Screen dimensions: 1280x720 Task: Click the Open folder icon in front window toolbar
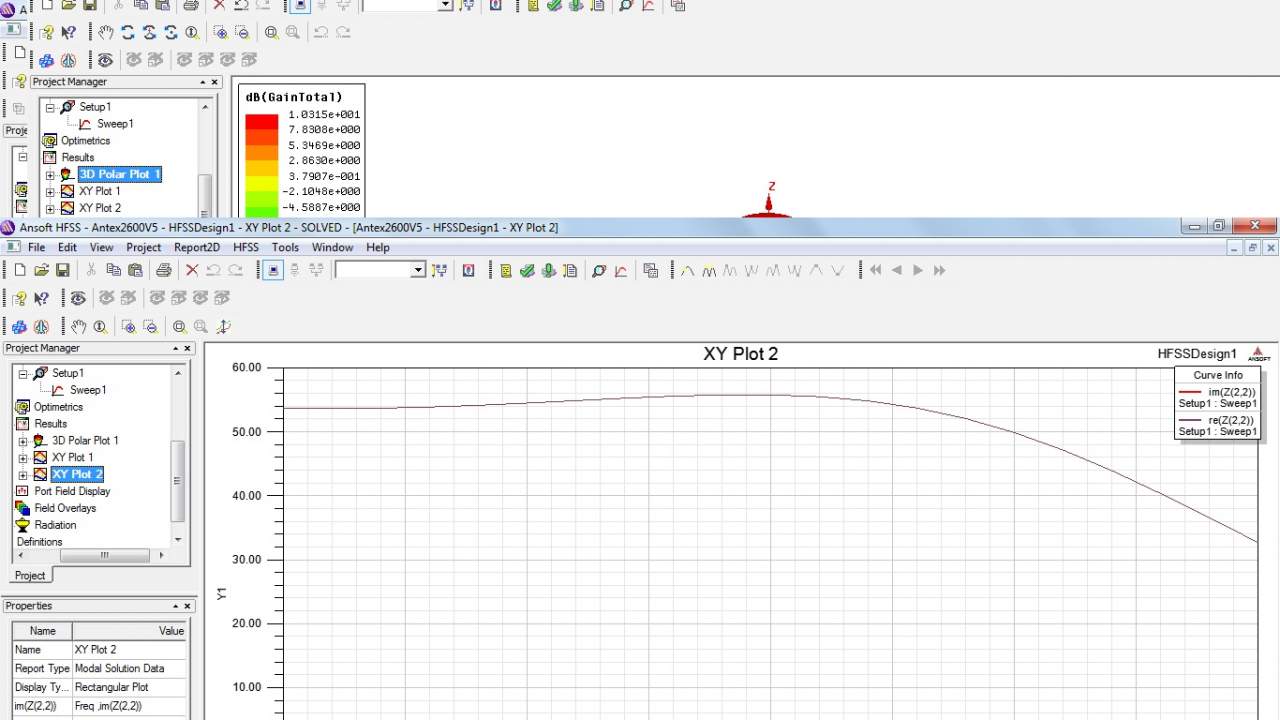point(41,270)
